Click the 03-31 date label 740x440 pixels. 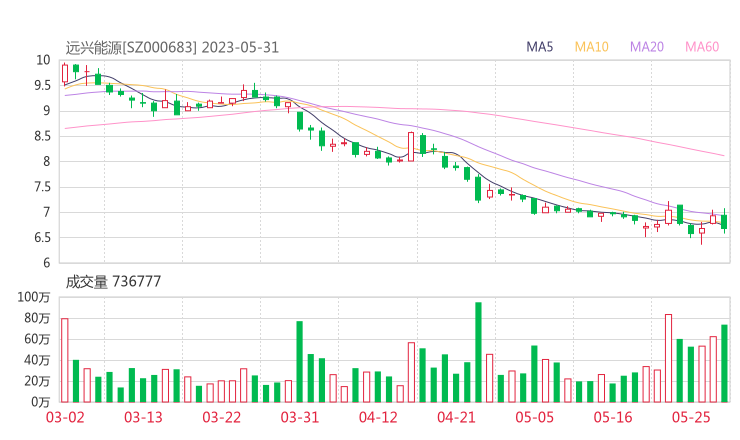click(300, 417)
